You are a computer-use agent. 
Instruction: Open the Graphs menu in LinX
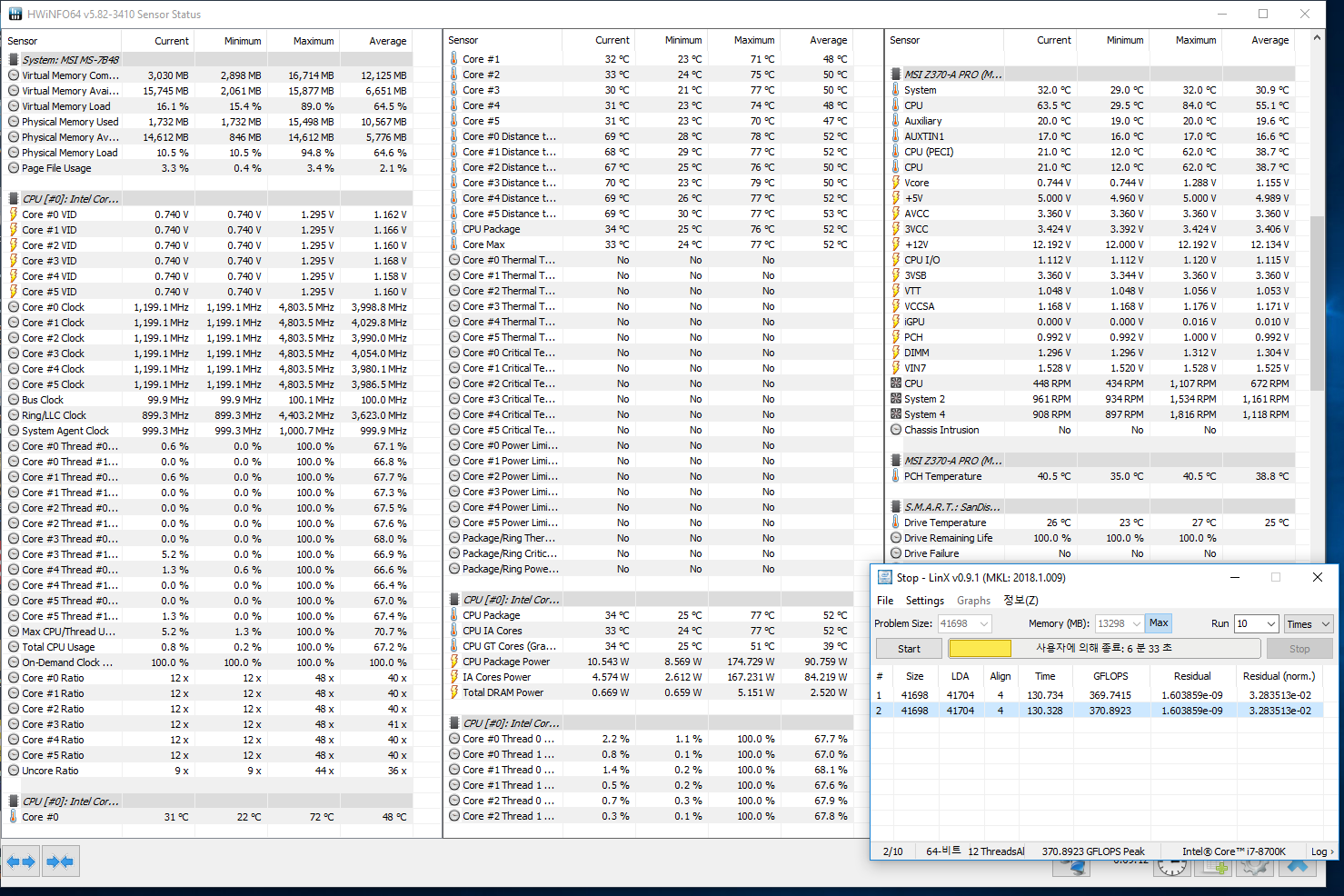tap(973, 601)
